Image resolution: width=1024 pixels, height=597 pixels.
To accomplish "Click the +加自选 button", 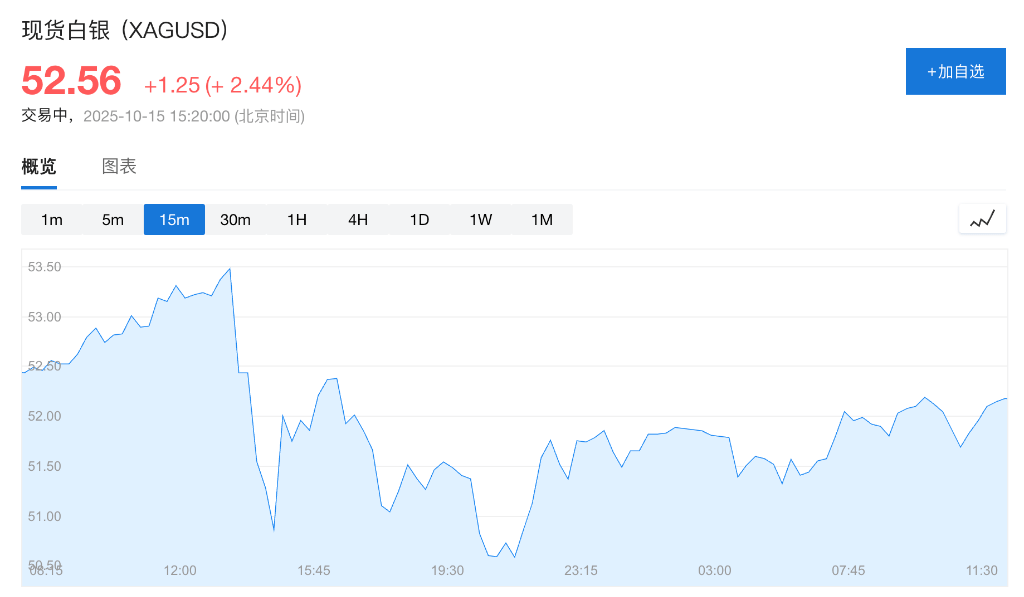I will point(955,71).
